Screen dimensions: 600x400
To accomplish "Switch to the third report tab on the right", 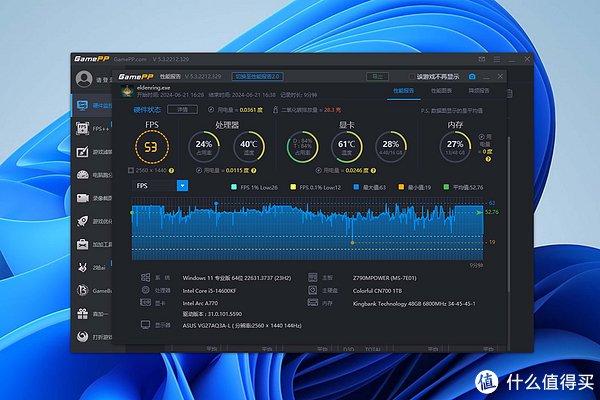I will [479, 91].
